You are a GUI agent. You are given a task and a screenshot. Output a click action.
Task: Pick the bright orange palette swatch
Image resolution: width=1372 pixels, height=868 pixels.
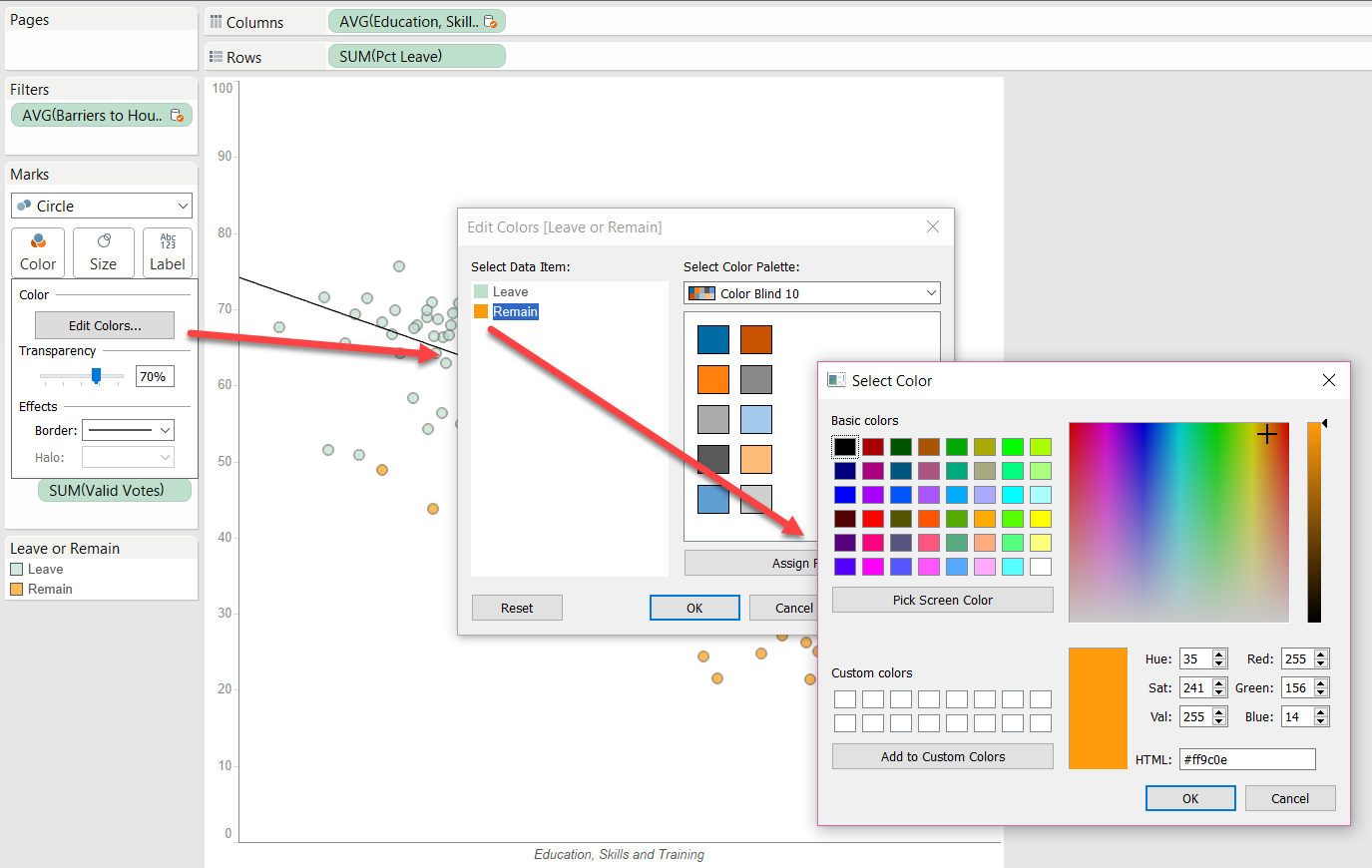pyautogui.click(x=713, y=379)
